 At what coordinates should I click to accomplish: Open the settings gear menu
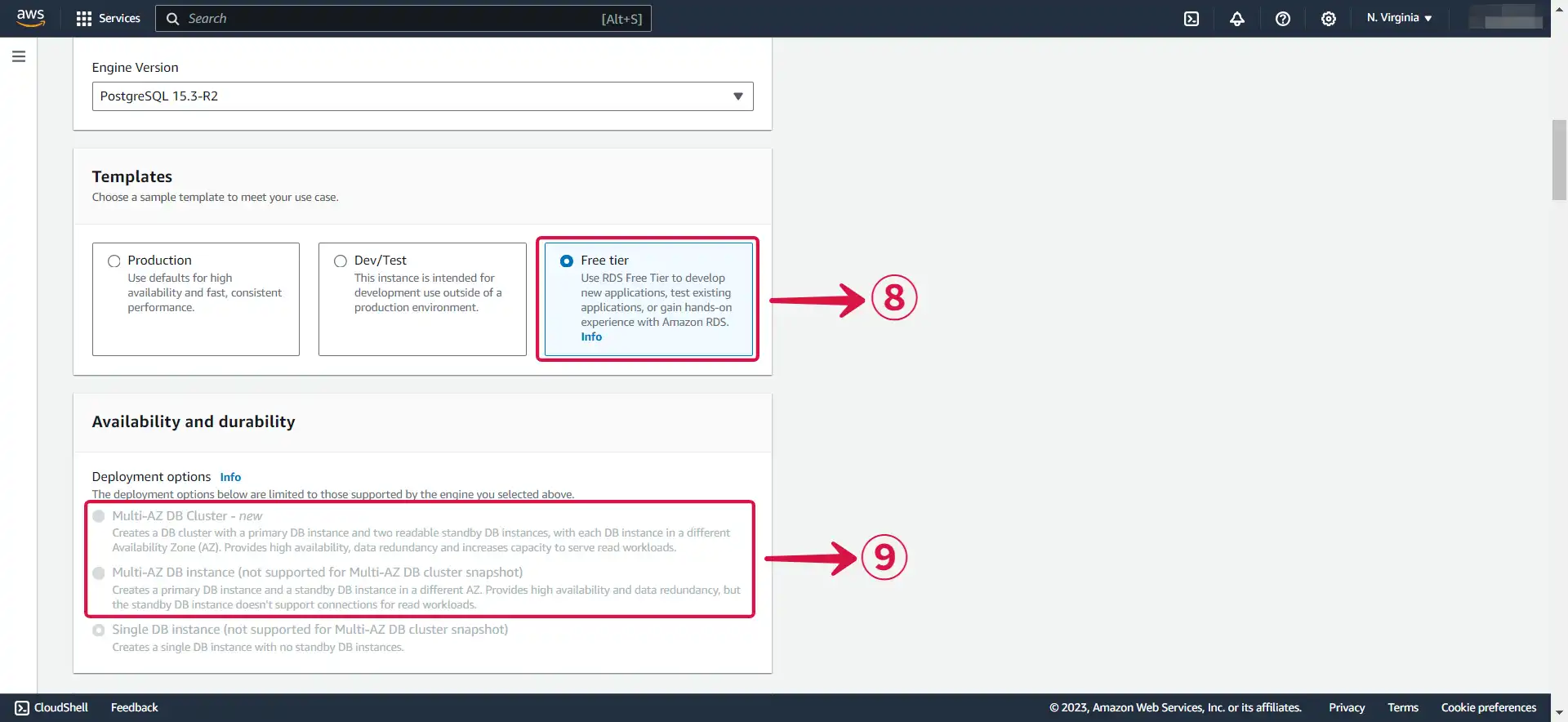click(1329, 19)
